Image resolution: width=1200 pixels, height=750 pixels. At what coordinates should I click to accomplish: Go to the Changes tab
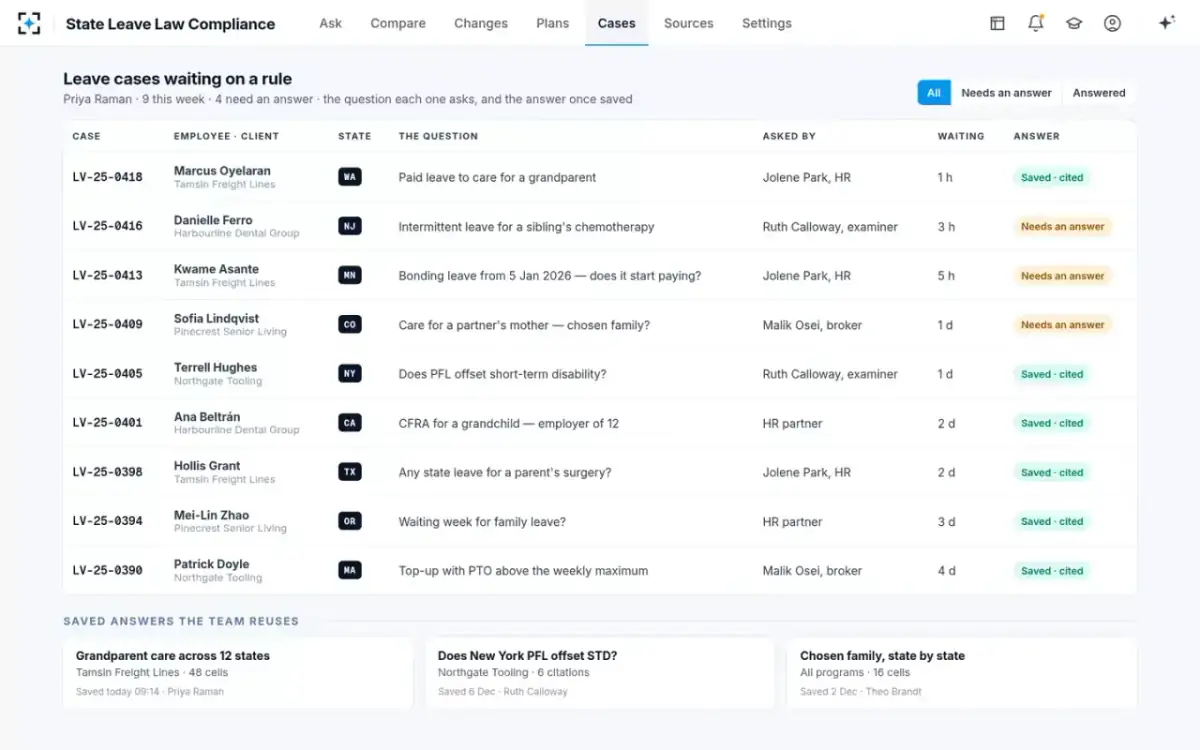(481, 23)
